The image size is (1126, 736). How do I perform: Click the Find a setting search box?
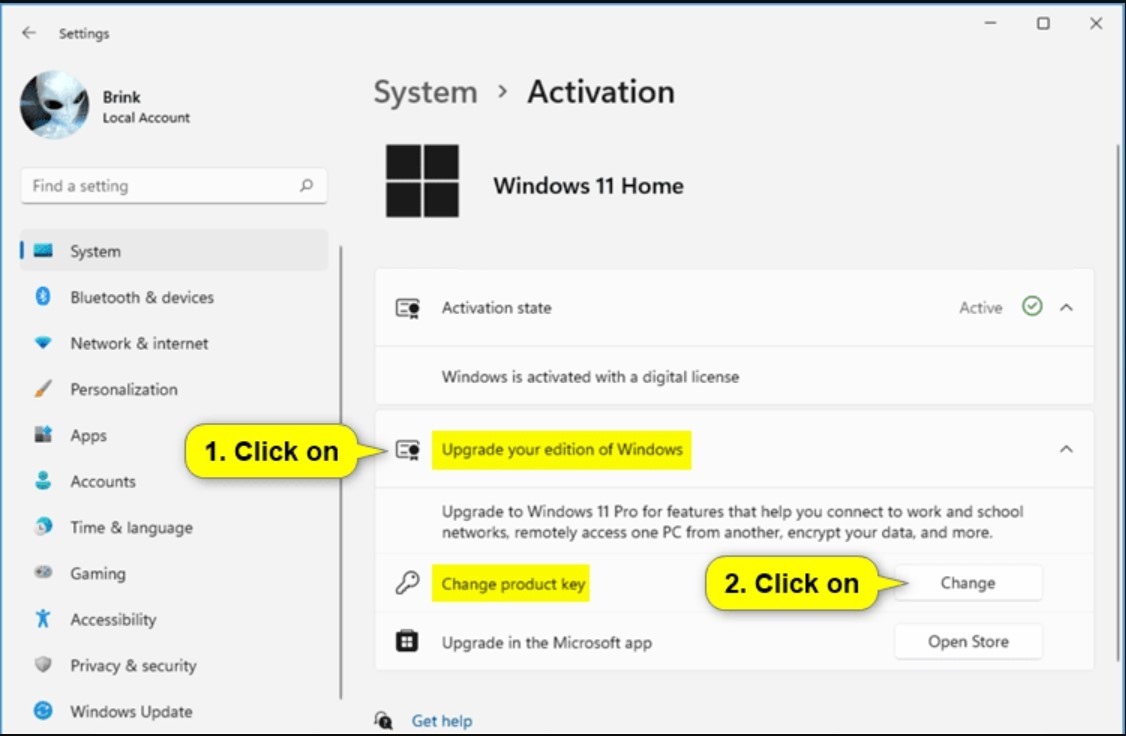(x=160, y=186)
